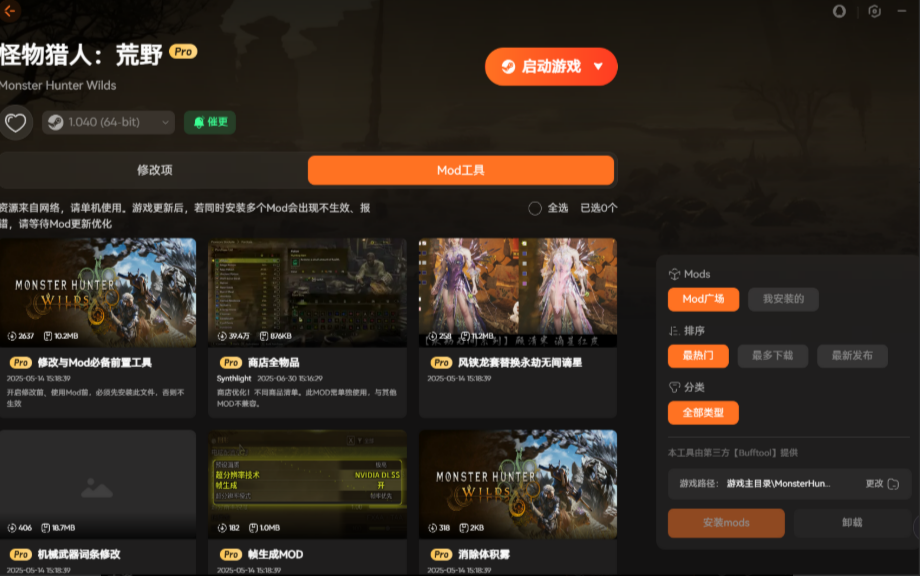This screenshot has width=920, height=576.
Task: Open the dropdown arrow on 启动游戏
Action: point(599,67)
